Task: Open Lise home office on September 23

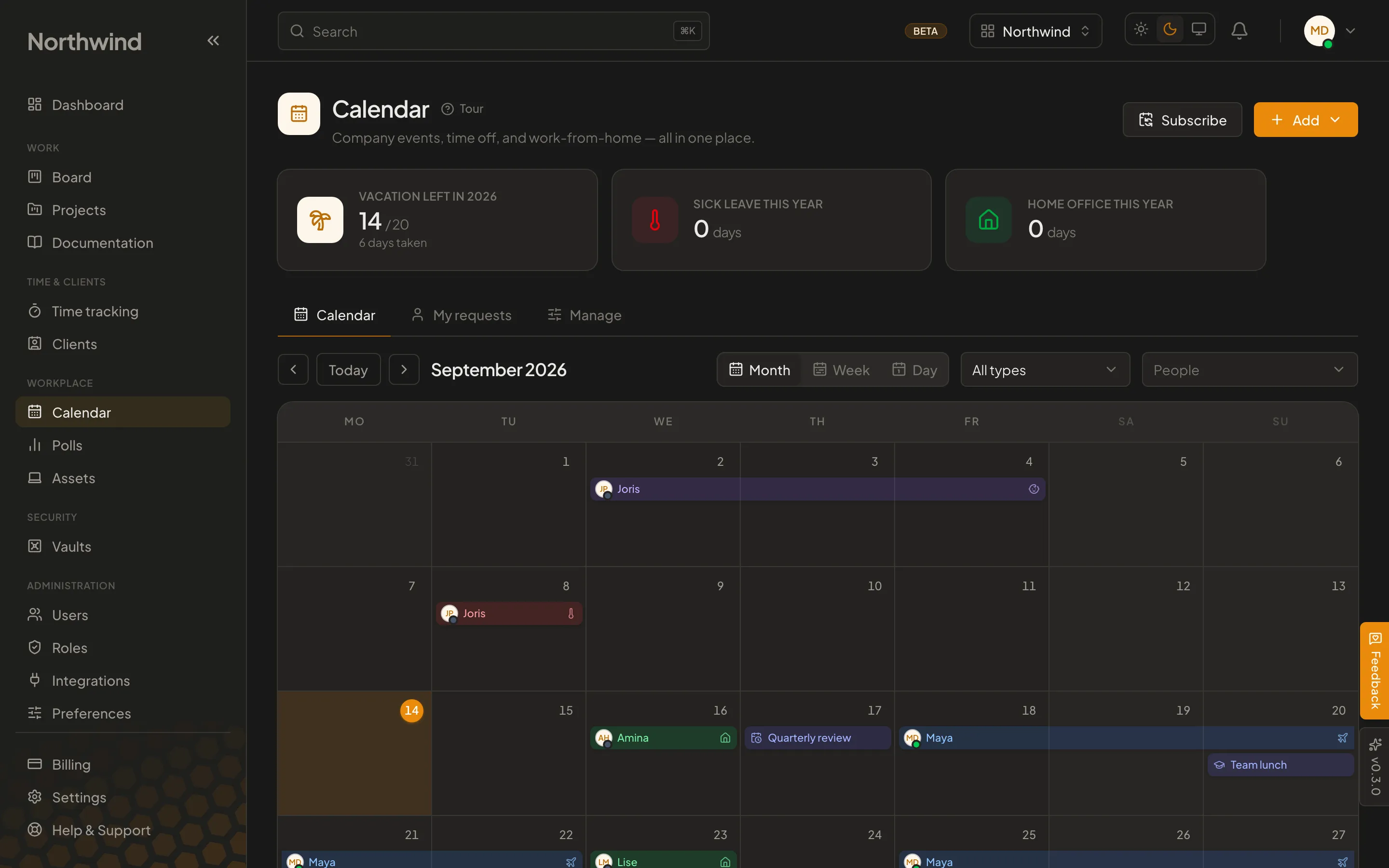Action: point(663,860)
